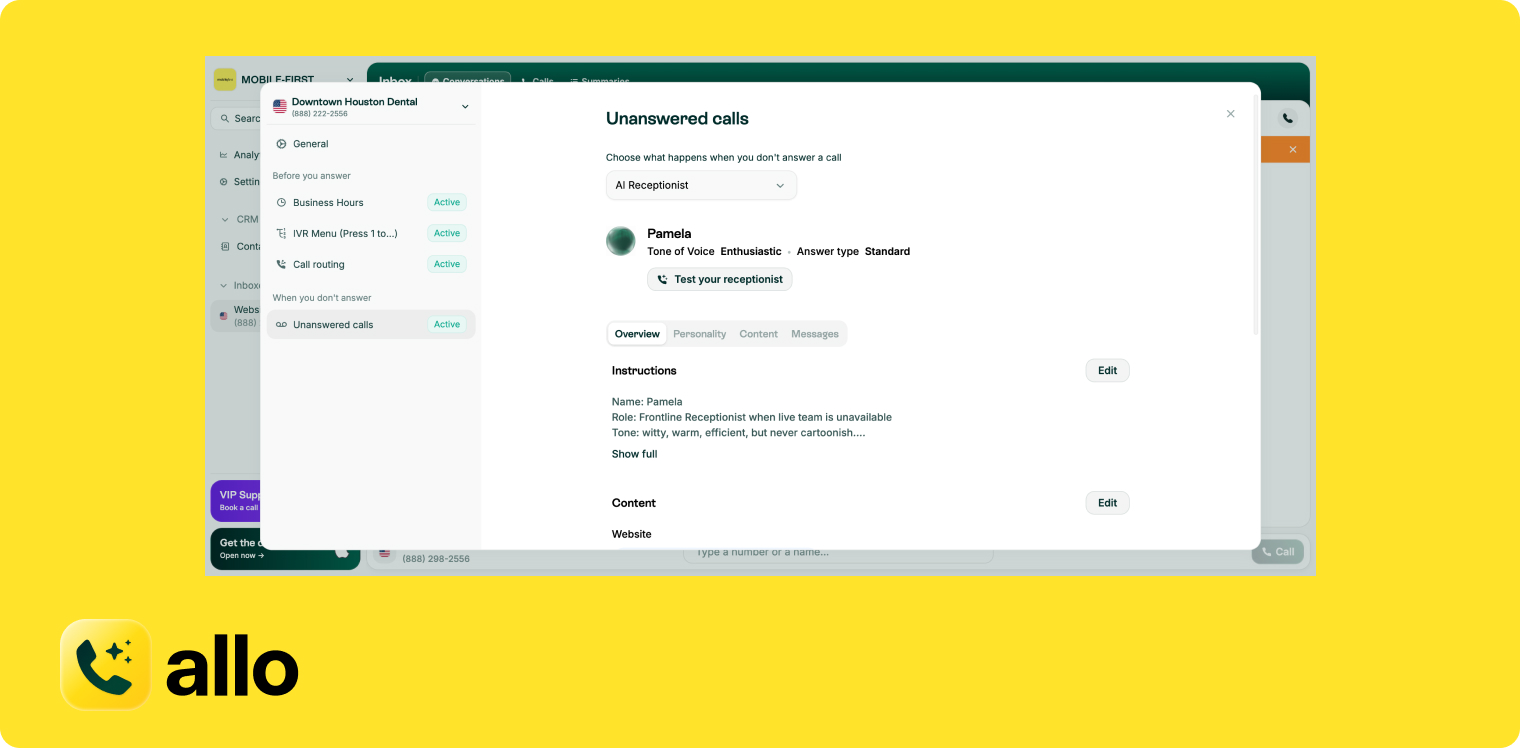Expand the Downtown Houston Dental number selector

pos(465,107)
